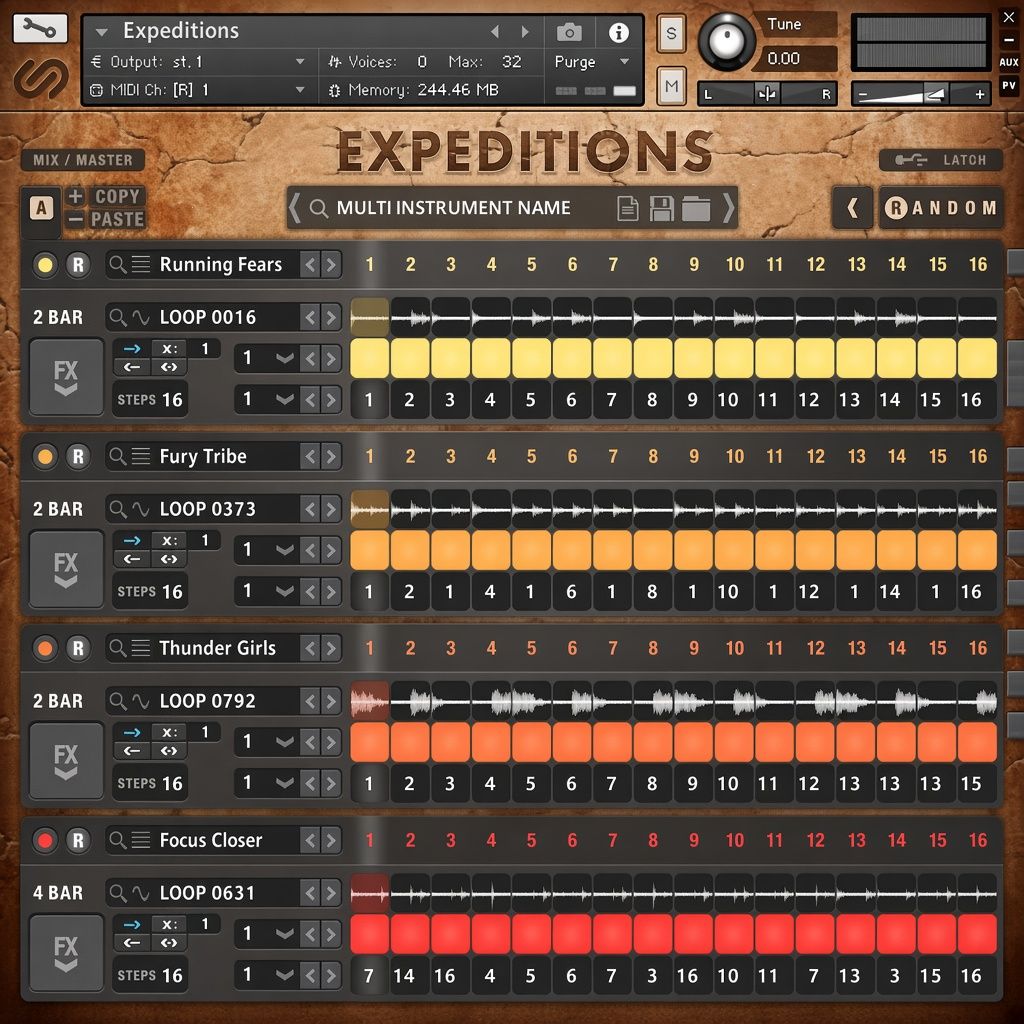Open FX panel for LOOP 0631
This screenshot has height=1024, width=1024.
click(66, 953)
